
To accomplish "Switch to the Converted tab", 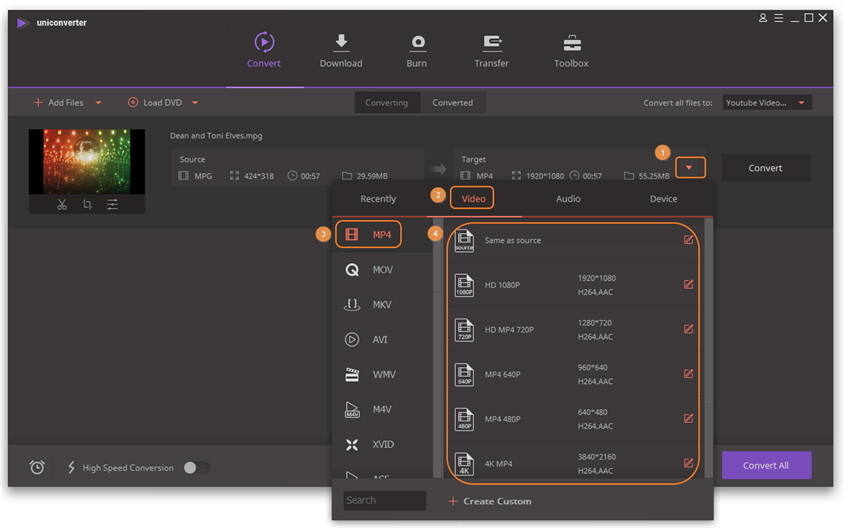I will (453, 102).
